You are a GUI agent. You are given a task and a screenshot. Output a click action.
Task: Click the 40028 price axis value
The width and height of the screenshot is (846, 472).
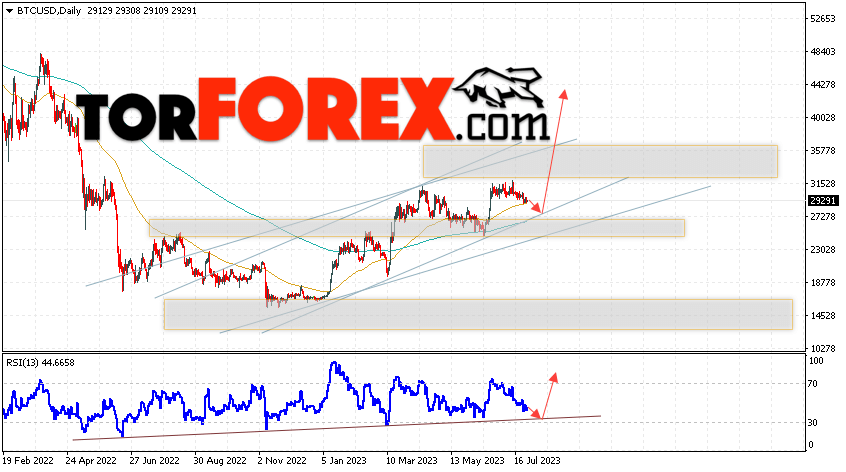823,118
